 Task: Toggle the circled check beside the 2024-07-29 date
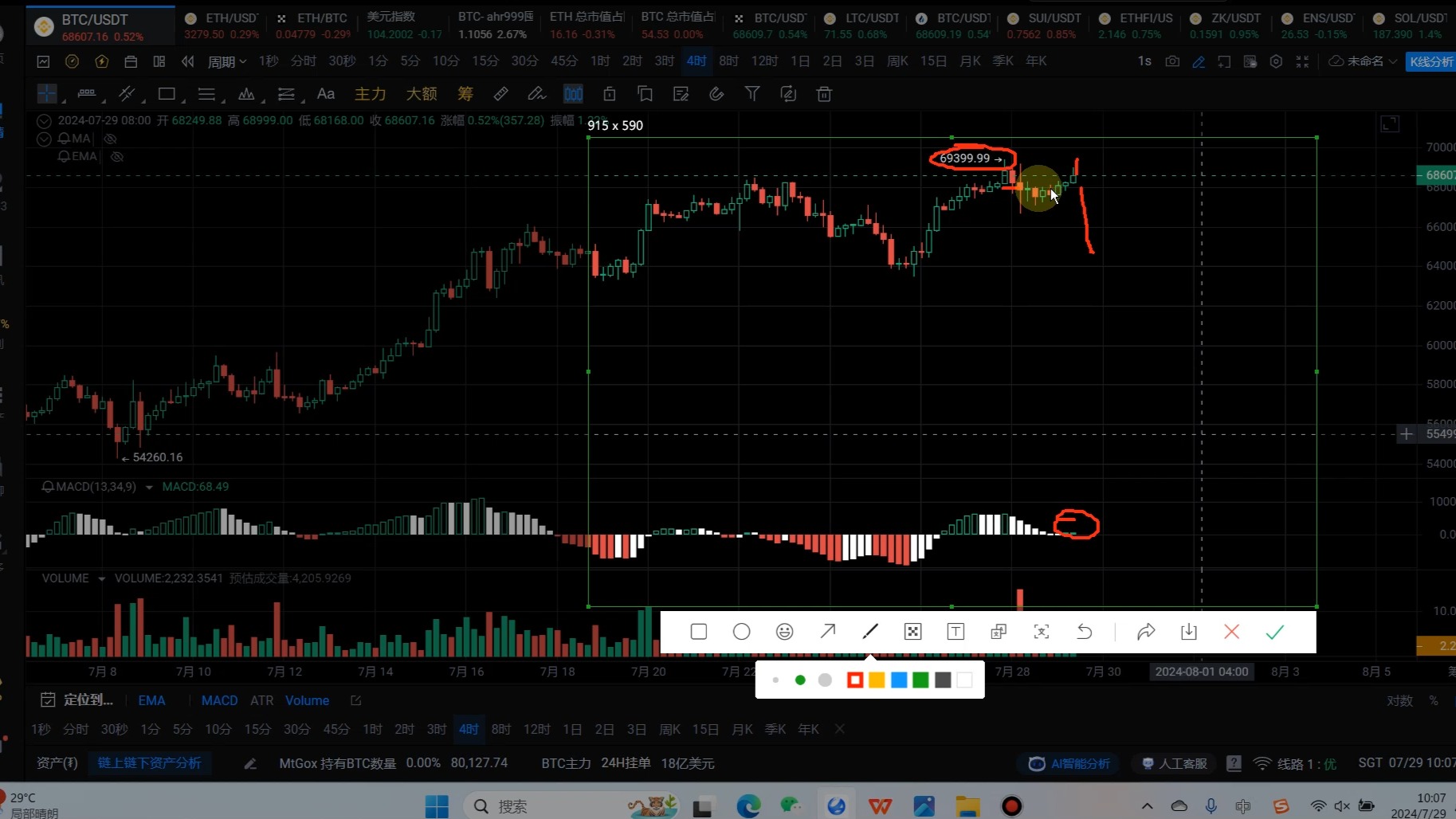(45, 121)
